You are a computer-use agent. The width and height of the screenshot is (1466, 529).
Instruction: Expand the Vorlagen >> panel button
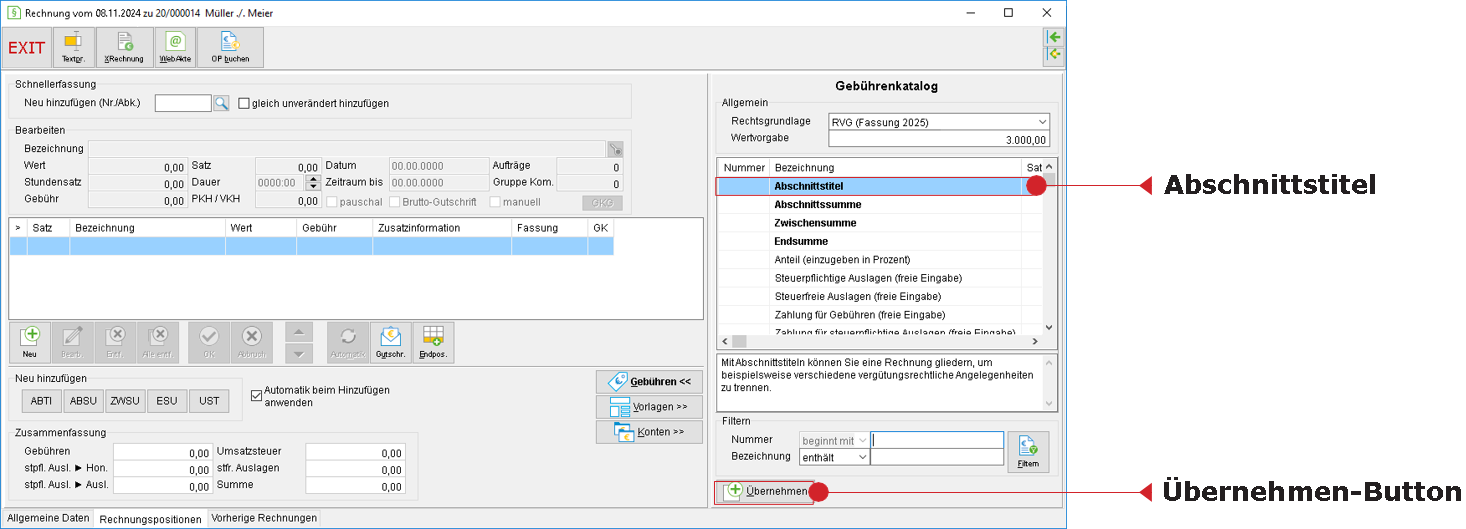(x=649, y=407)
